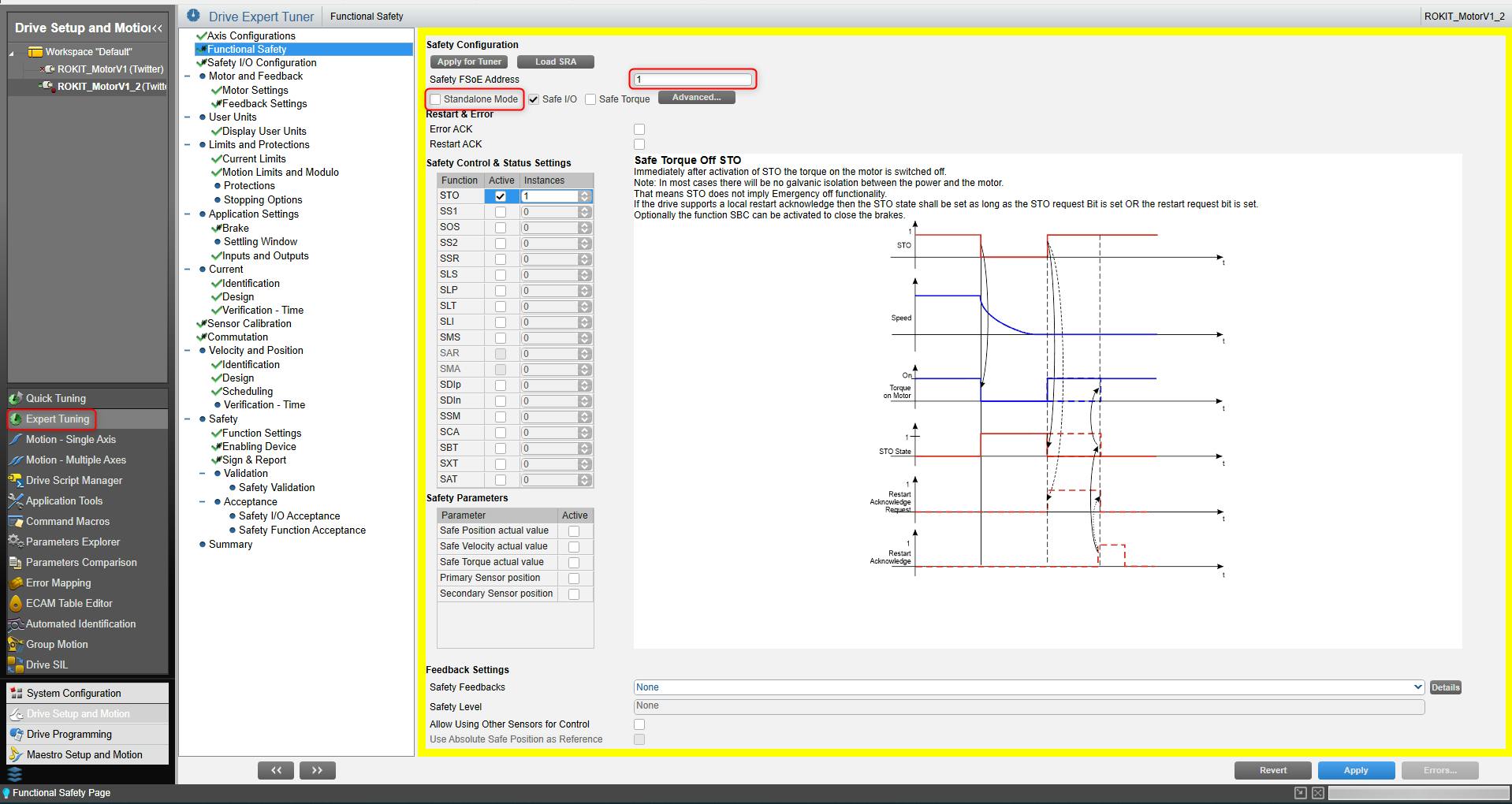This screenshot has height=804, width=1512.
Task: Enable the Standalone Mode checkbox
Action: 436,99
